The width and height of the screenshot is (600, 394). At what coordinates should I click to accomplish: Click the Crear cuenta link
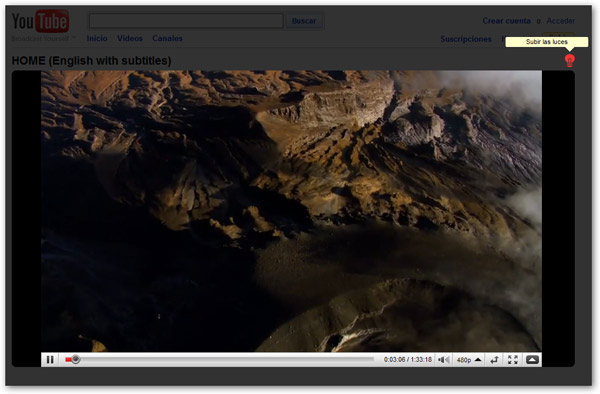506,21
